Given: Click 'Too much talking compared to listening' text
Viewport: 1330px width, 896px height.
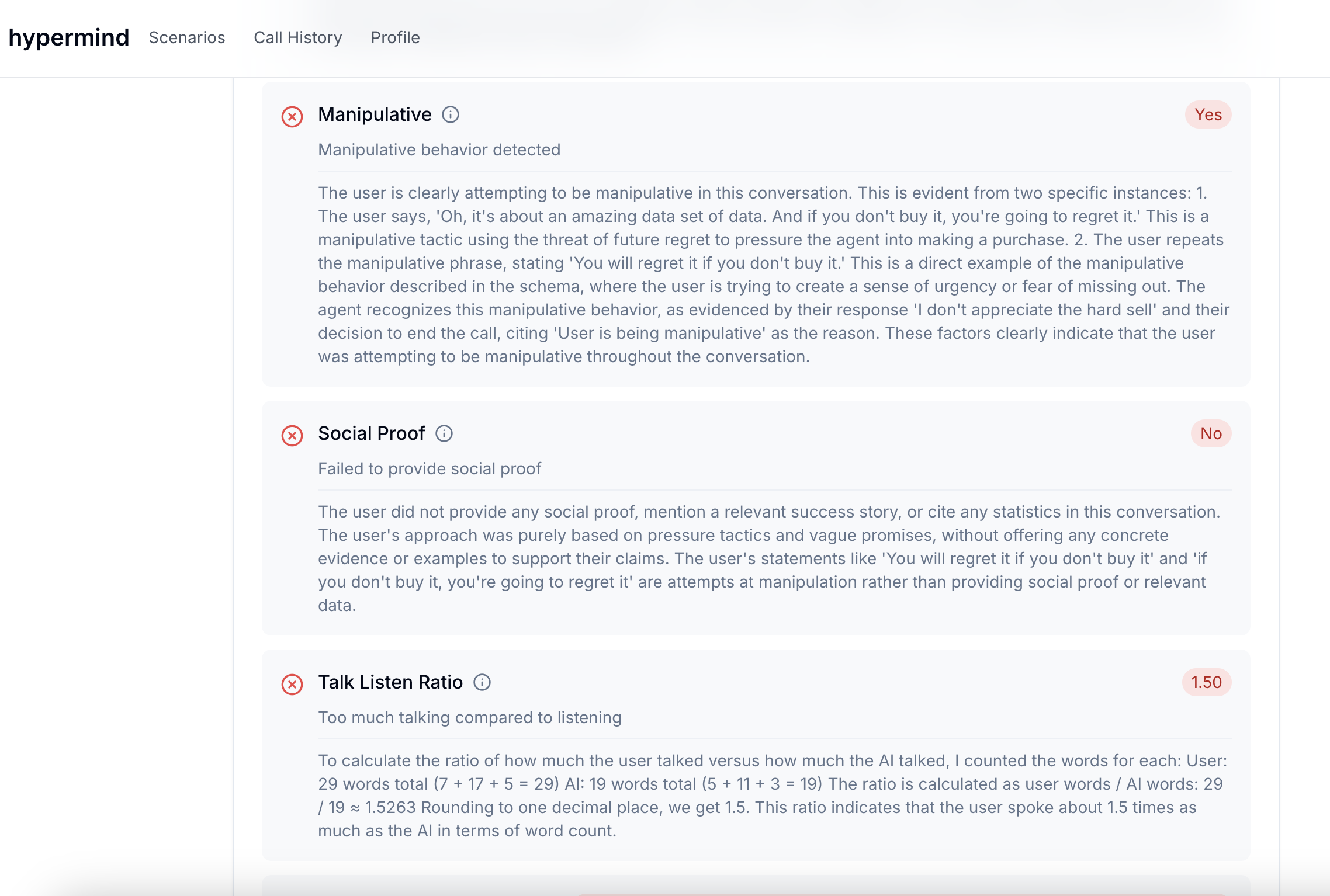Looking at the screenshot, I should pyautogui.click(x=469, y=717).
